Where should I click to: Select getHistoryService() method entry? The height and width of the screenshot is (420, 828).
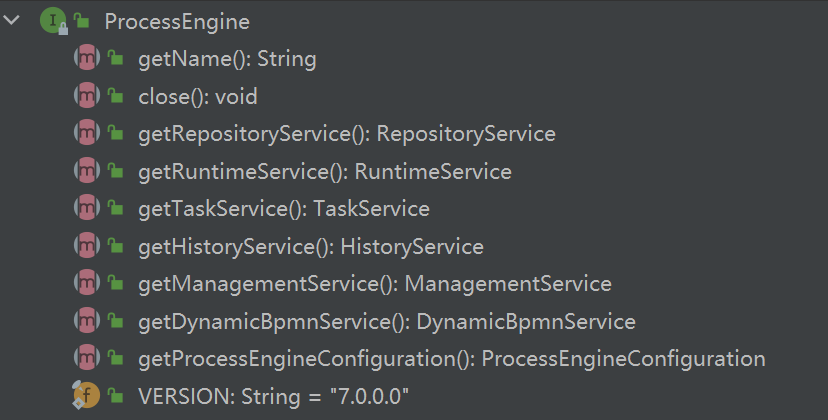311,247
